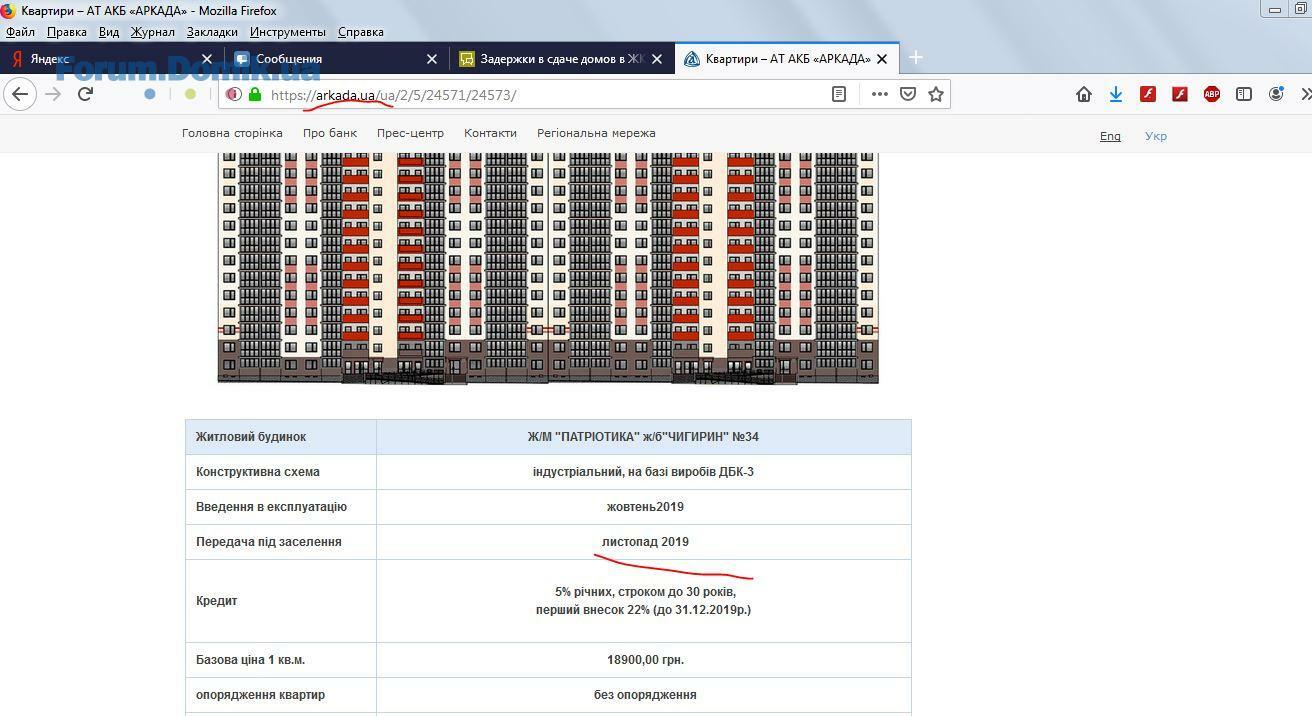Select the "Житловий будинок" row label
The width and height of the screenshot is (1312, 716).
click(251, 437)
